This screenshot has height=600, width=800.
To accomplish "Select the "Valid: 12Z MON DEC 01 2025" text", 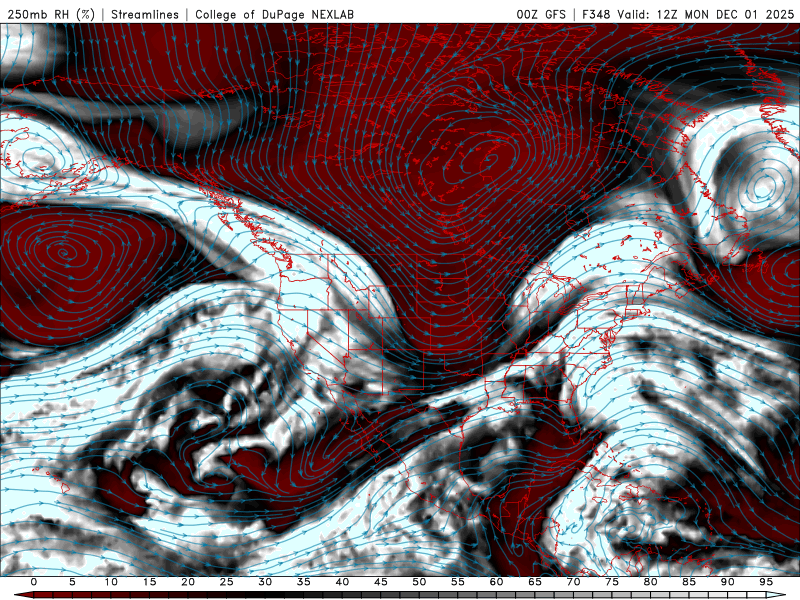I will (x=705, y=14).
